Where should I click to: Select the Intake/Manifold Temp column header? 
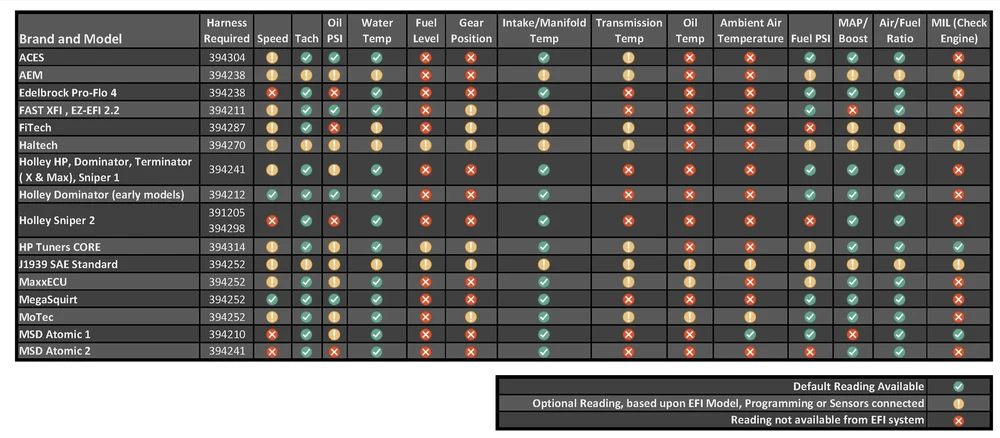coord(543,31)
